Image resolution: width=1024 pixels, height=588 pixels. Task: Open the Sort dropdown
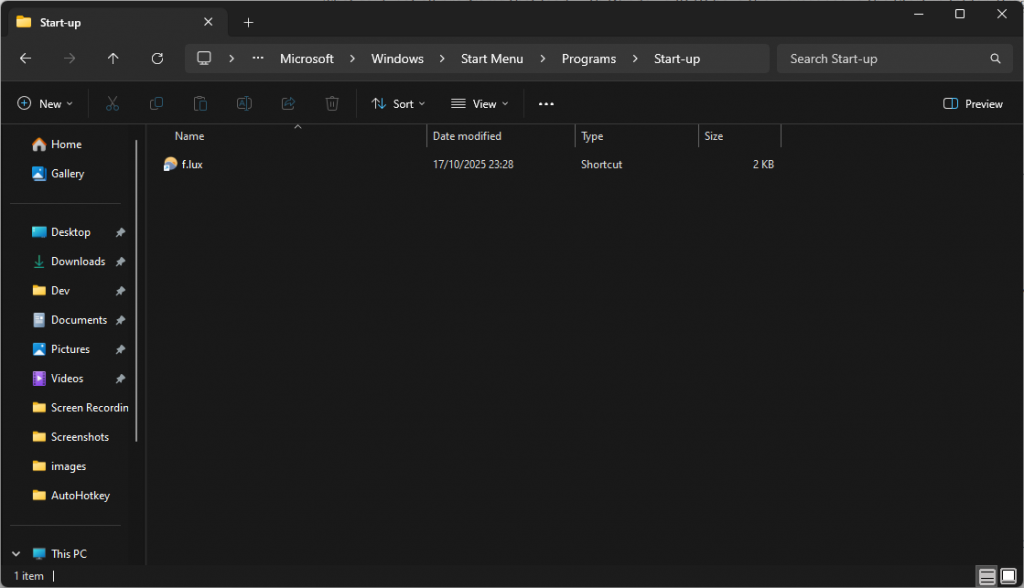click(x=398, y=103)
